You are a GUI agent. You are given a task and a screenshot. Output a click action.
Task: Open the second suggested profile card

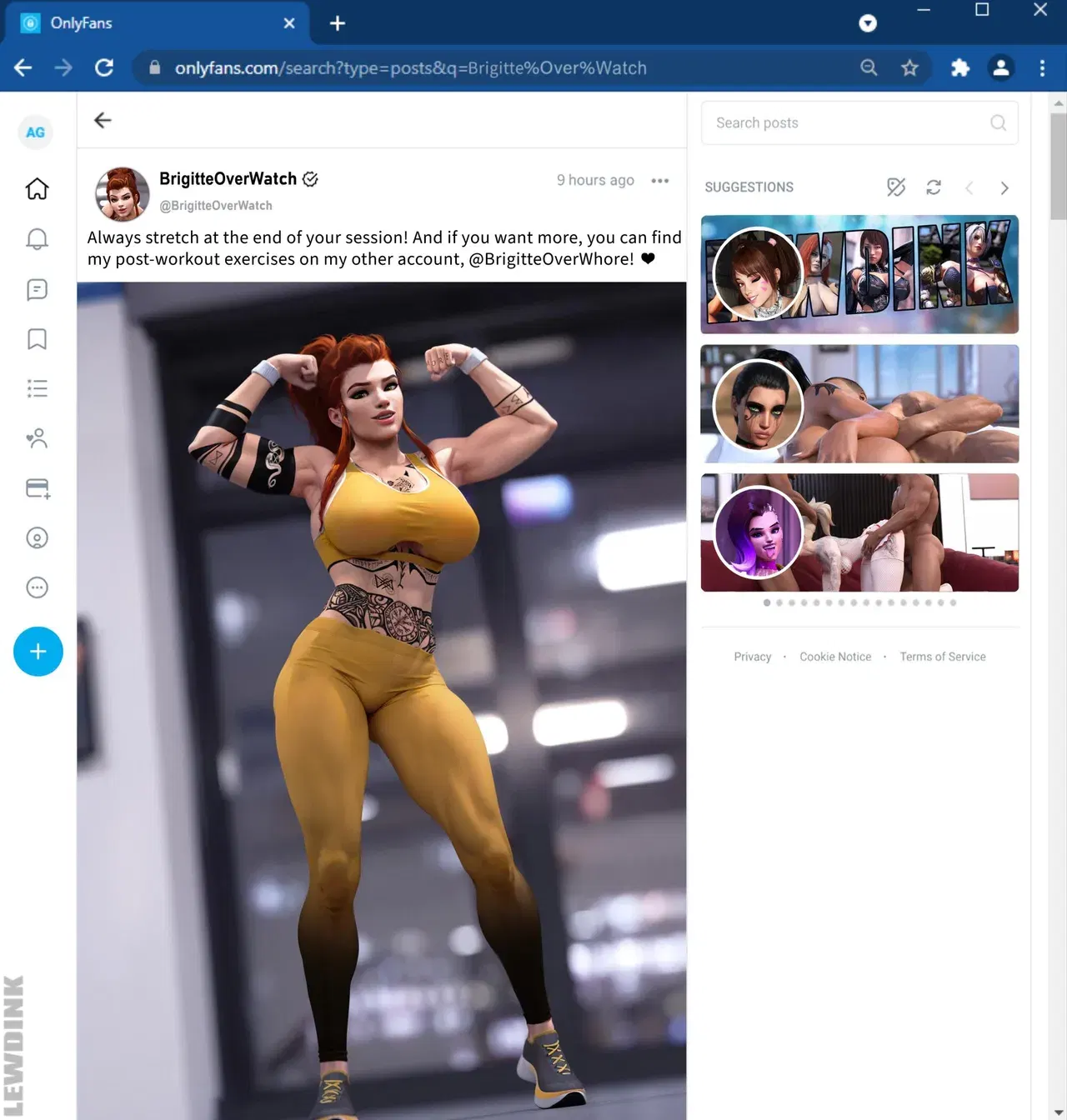[x=859, y=403]
